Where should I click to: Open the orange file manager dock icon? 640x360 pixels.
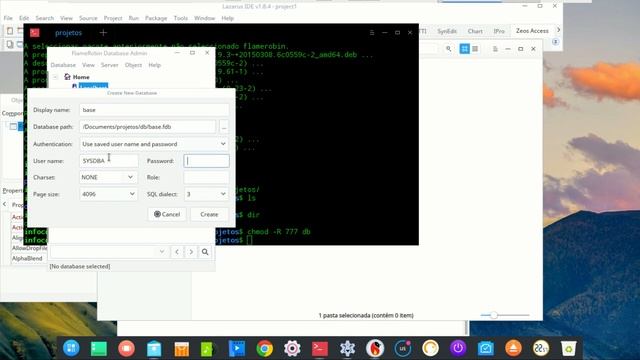tap(182, 349)
